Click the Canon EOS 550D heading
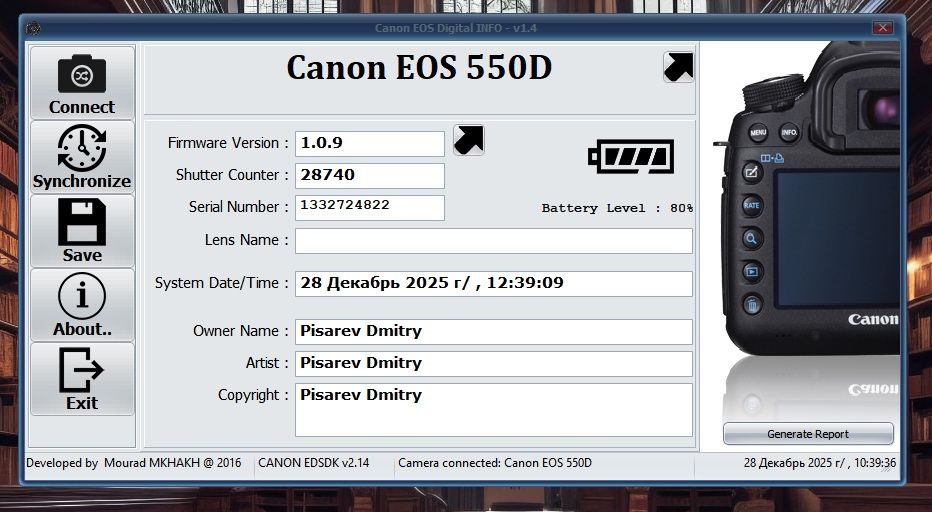The height and width of the screenshot is (512, 932). [x=419, y=67]
